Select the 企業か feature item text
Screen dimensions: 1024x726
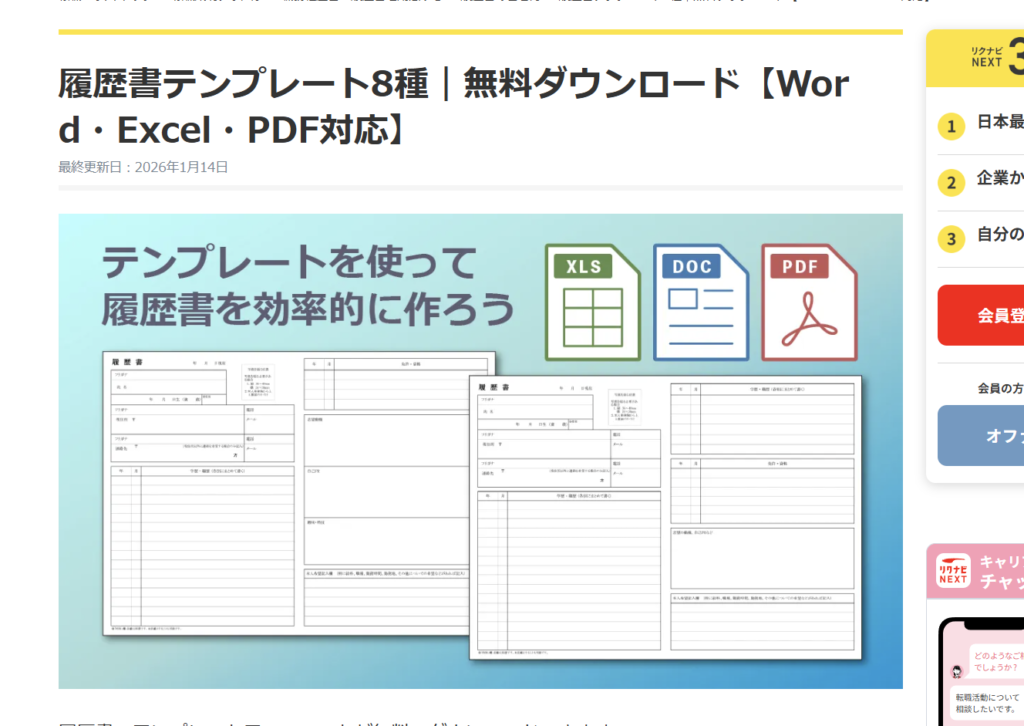999,178
